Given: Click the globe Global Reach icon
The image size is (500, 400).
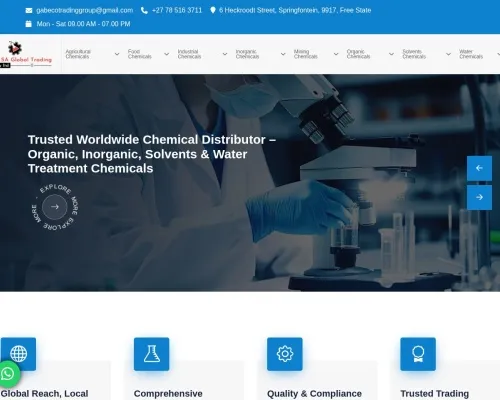Looking at the screenshot, I should [x=18, y=354].
